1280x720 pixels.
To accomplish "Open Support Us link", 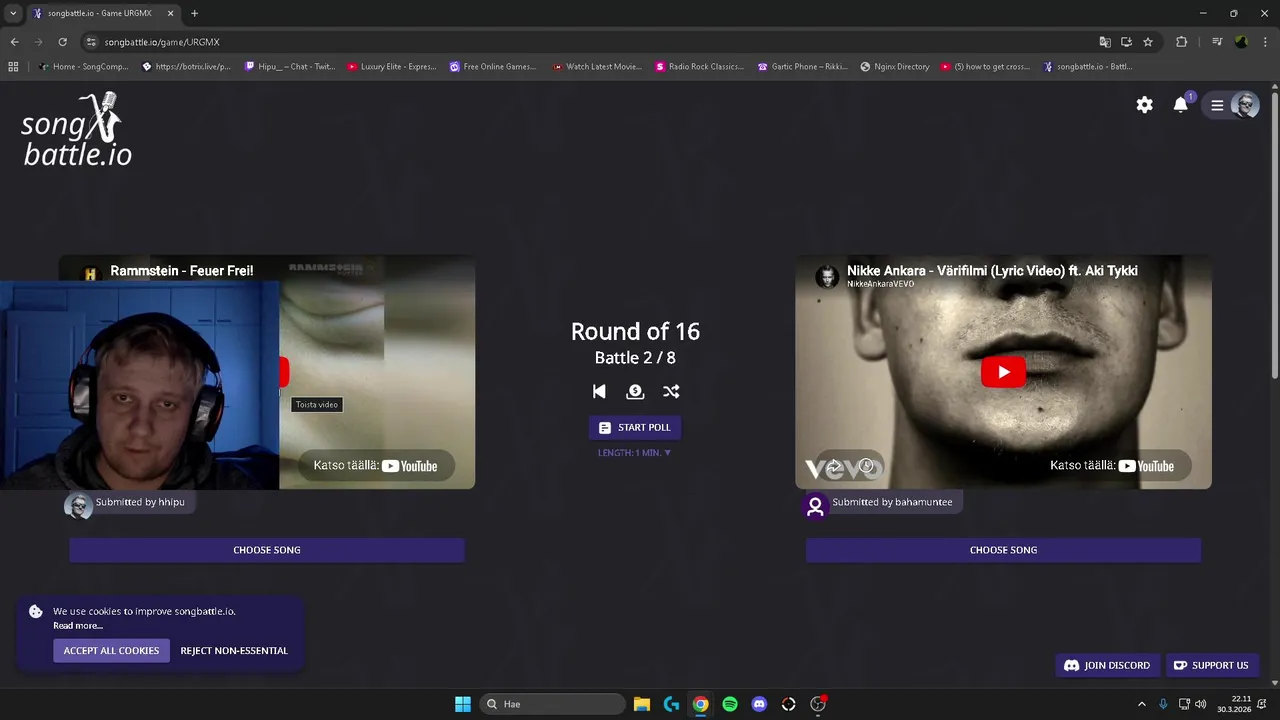I will pos(1211,665).
